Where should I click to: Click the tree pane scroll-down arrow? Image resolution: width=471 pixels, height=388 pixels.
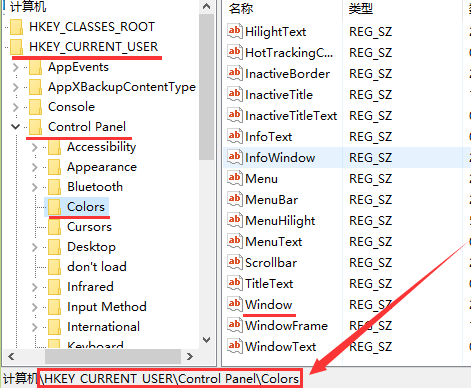207,340
